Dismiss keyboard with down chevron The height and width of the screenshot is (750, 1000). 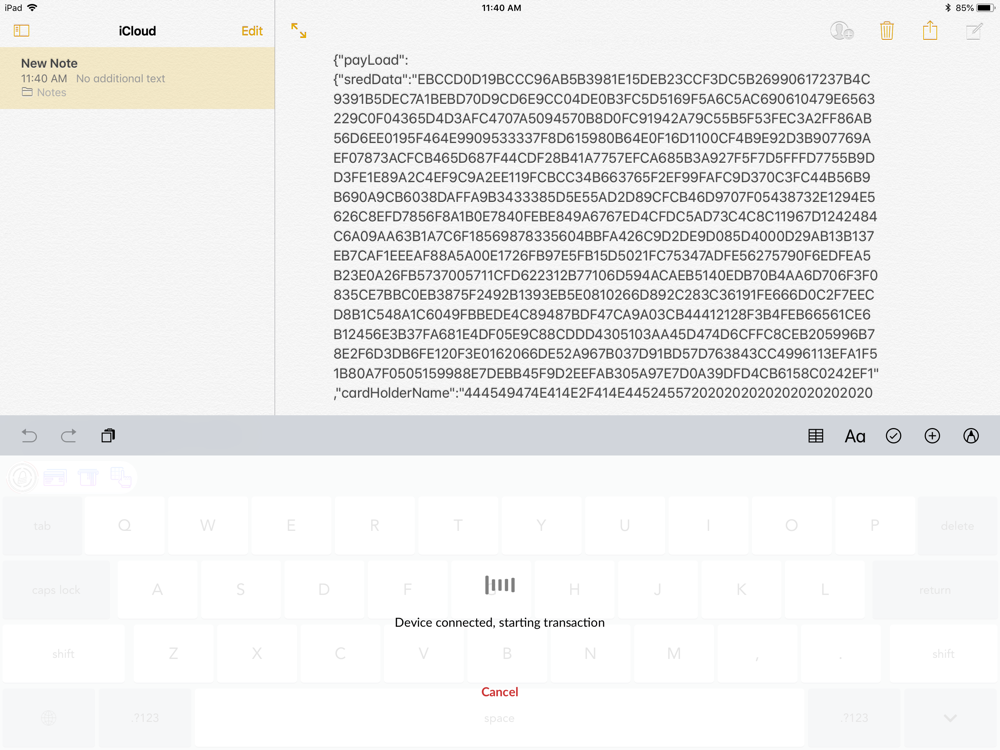[x=950, y=718]
